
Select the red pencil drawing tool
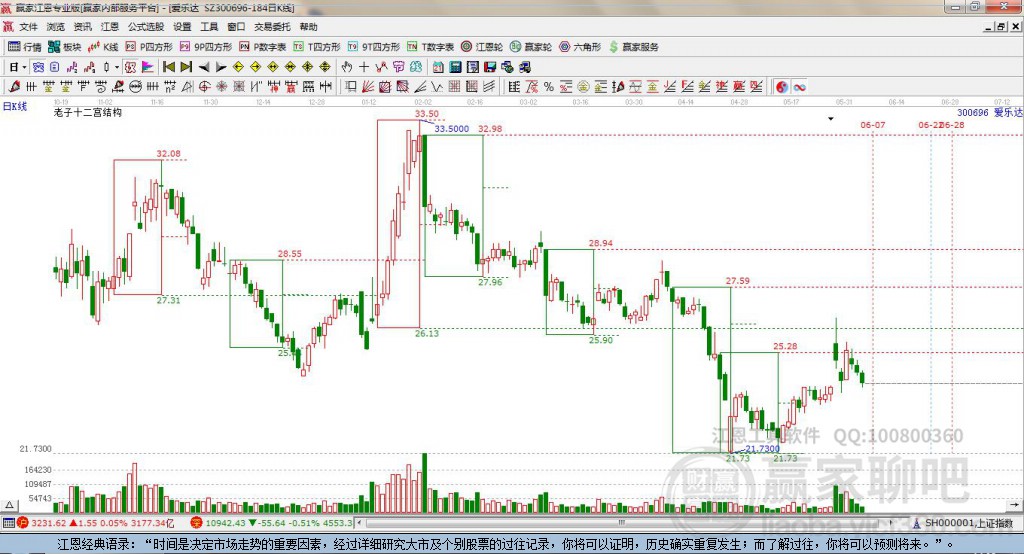point(14,86)
